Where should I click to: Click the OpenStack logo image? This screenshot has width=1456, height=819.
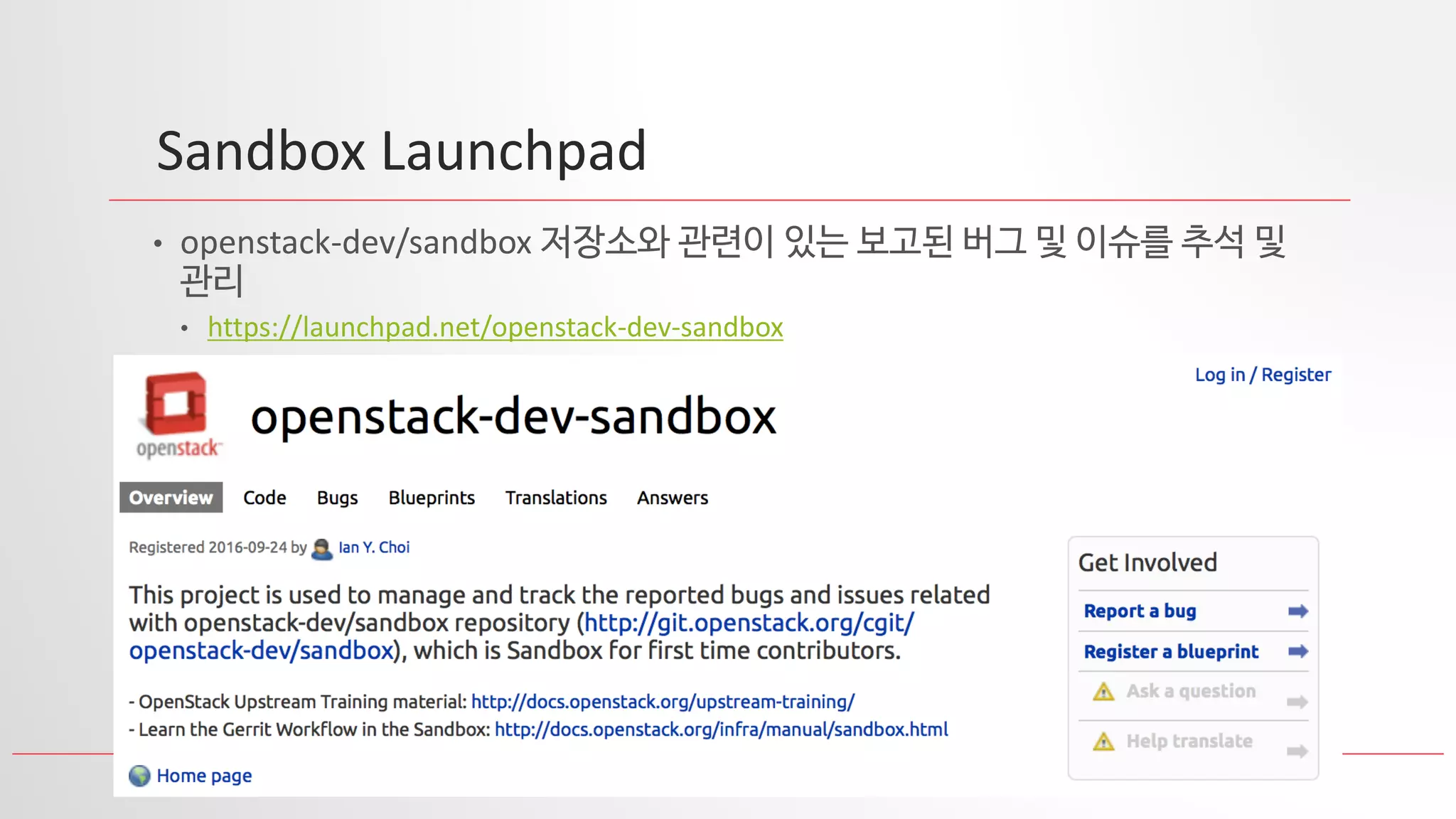(178, 415)
